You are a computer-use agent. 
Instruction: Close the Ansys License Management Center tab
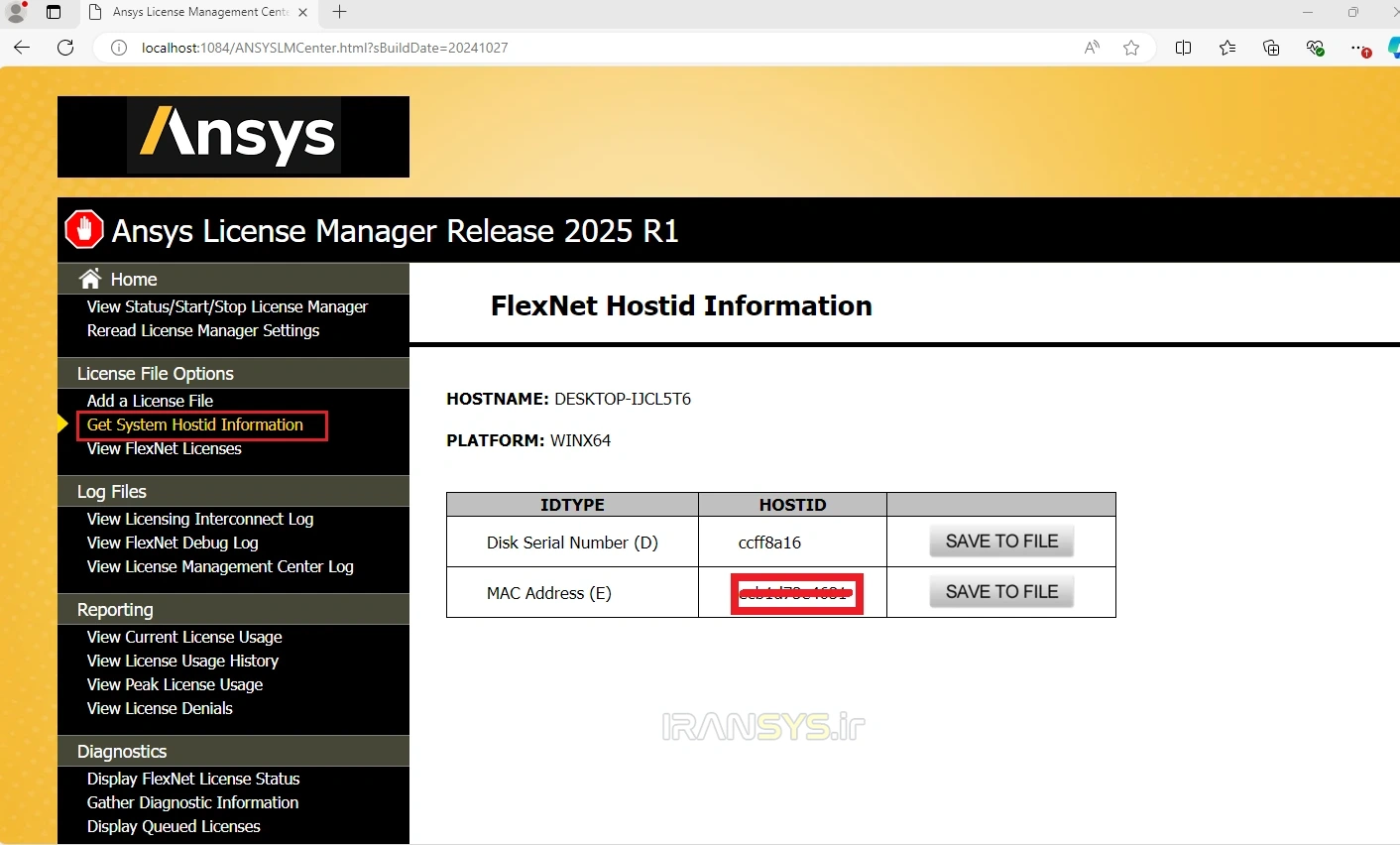pyautogui.click(x=302, y=12)
